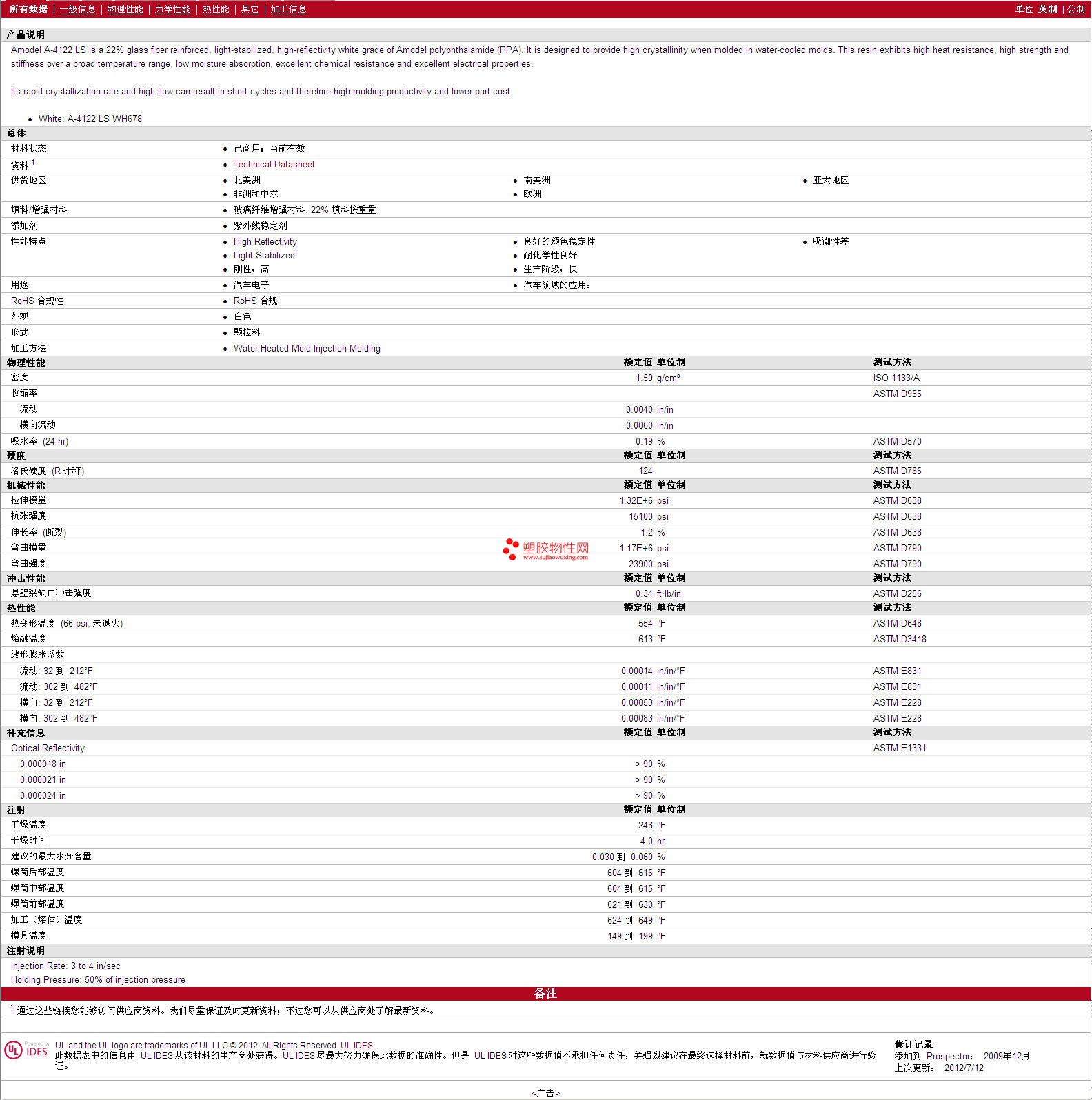Click the '横向: 302 到 482°F' row label
This screenshot has width=1092, height=1100.
pyautogui.click(x=59, y=718)
